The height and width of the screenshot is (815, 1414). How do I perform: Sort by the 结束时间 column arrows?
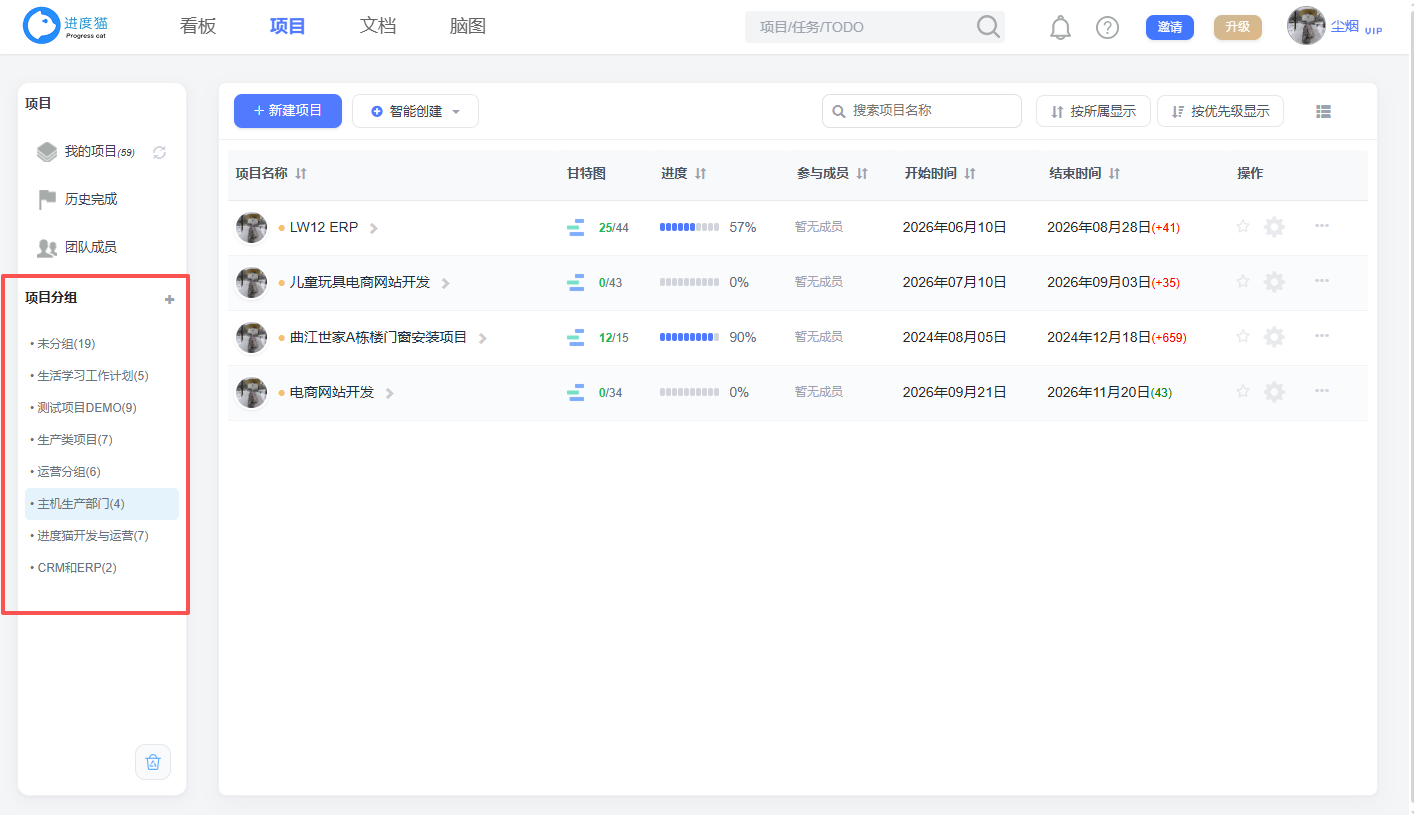coord(1114,174)
